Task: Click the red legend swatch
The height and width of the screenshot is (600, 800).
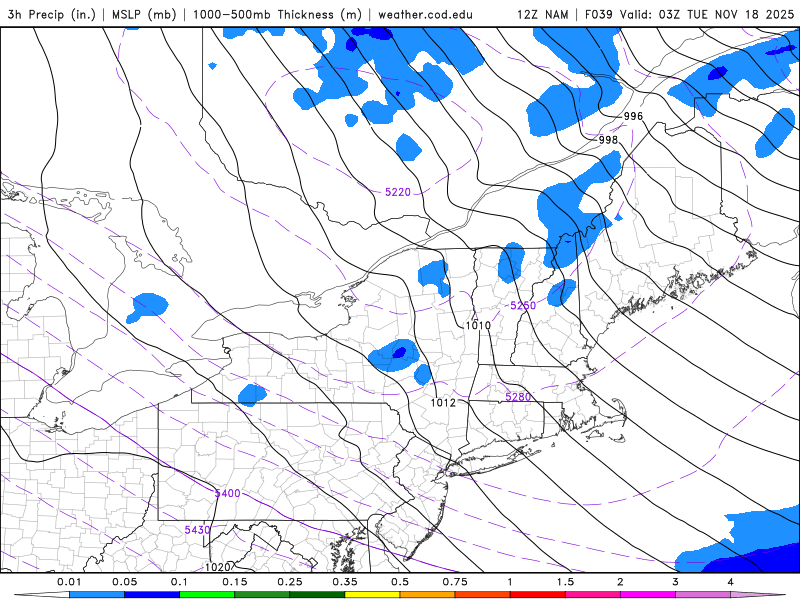Action: pyautogui.click(x=538, y=595)
